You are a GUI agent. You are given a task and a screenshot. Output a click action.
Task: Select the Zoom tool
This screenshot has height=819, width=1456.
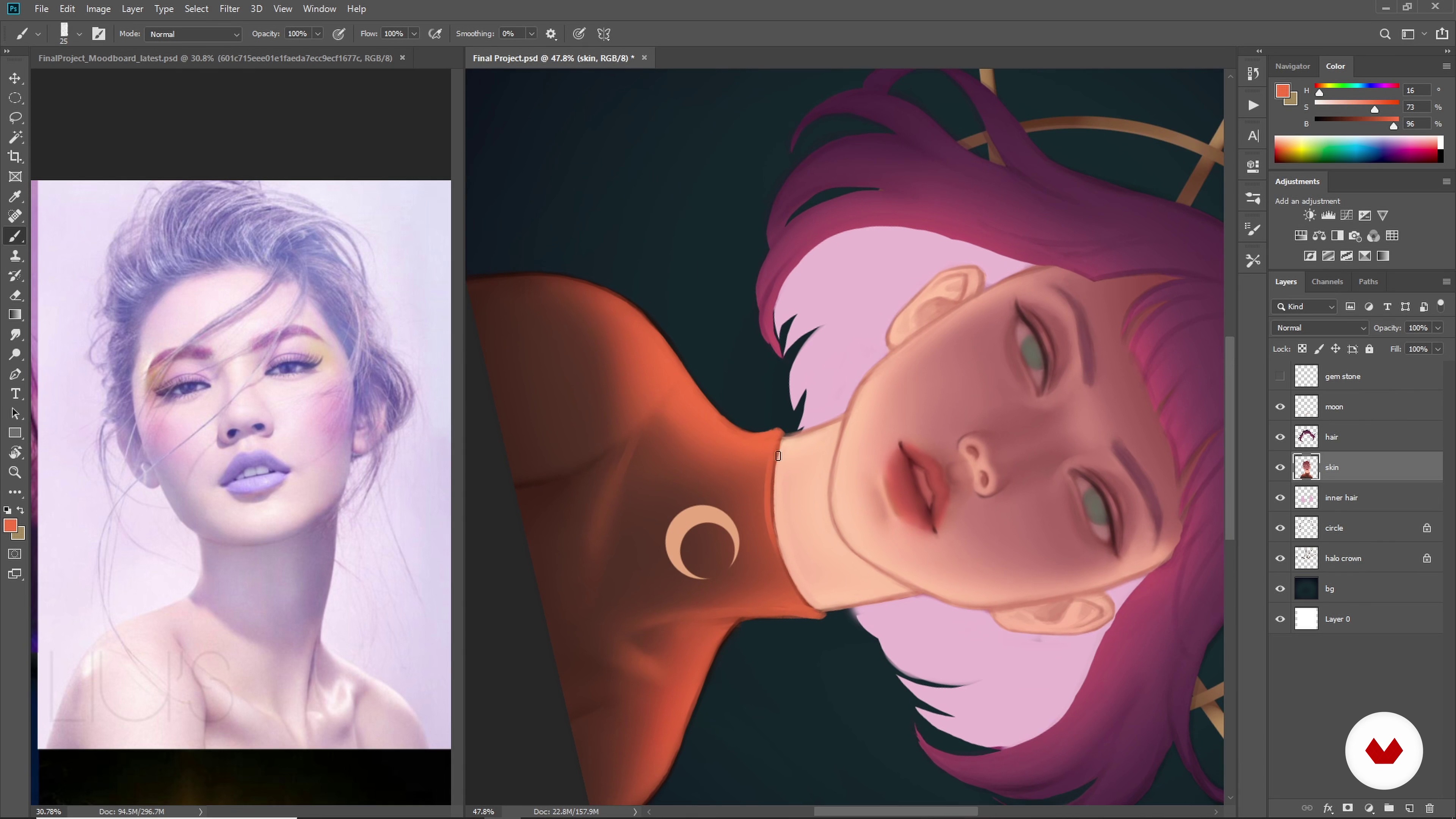coord(15,472)
